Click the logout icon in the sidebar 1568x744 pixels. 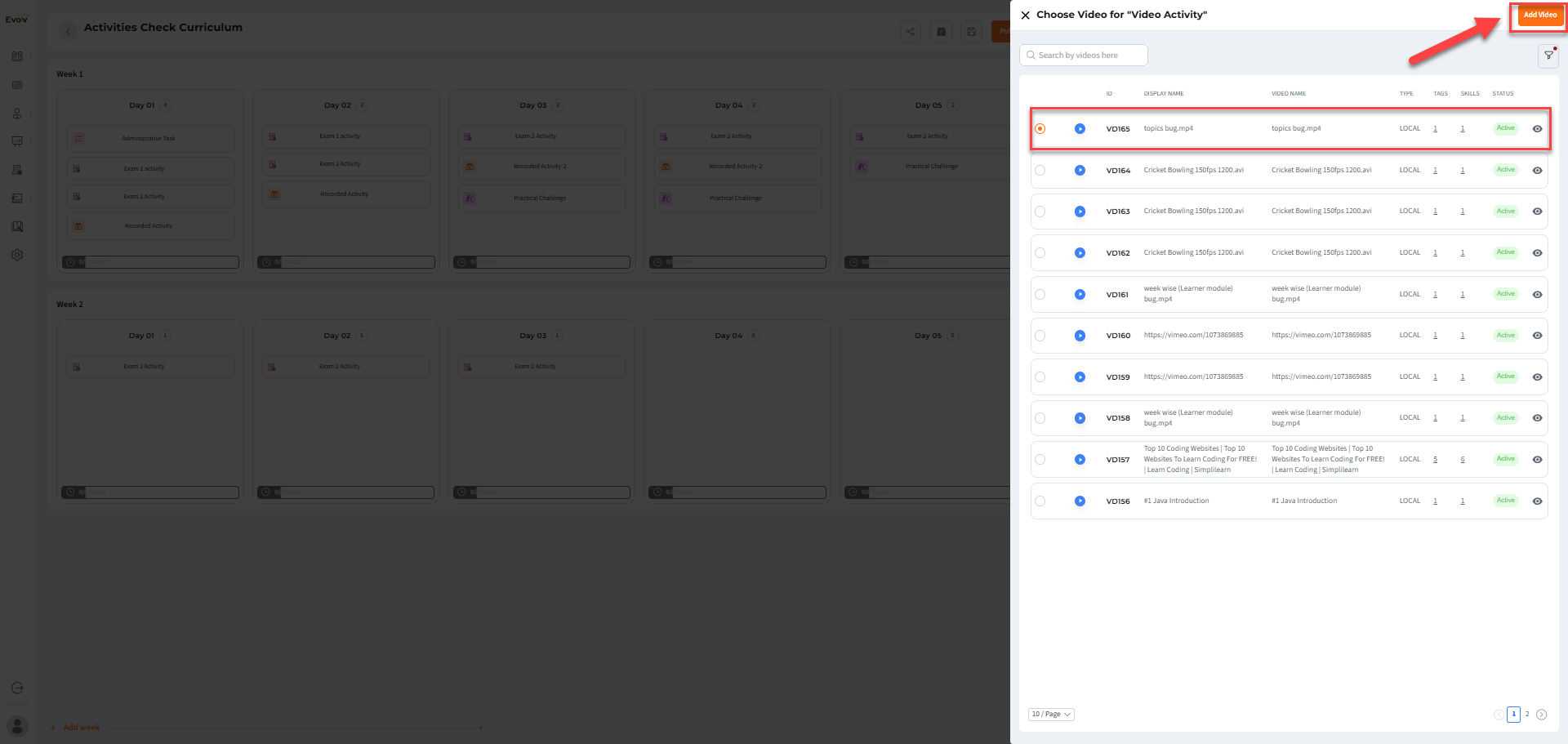pos(17,688)
